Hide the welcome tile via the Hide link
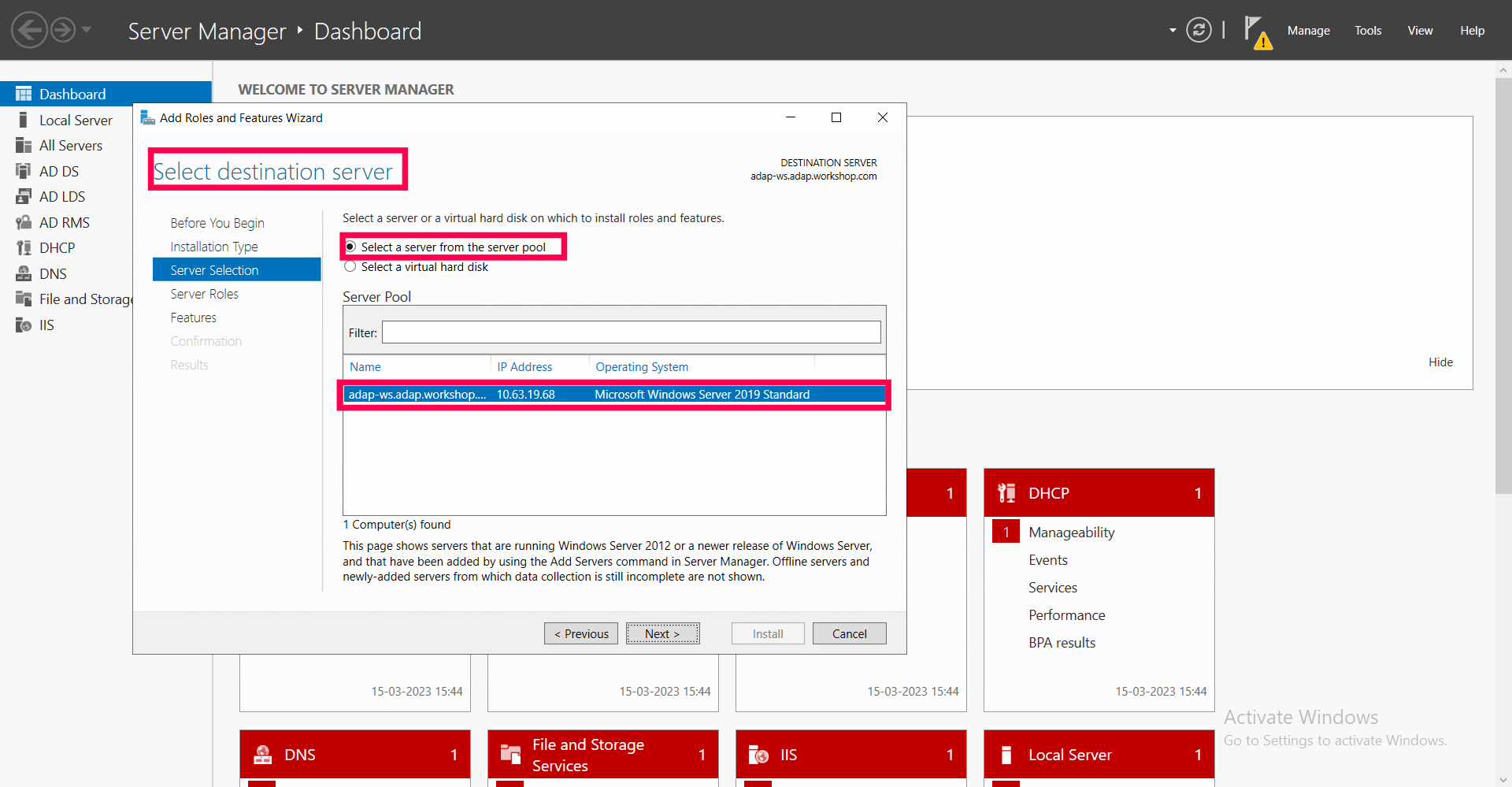 click(1440, 362)
